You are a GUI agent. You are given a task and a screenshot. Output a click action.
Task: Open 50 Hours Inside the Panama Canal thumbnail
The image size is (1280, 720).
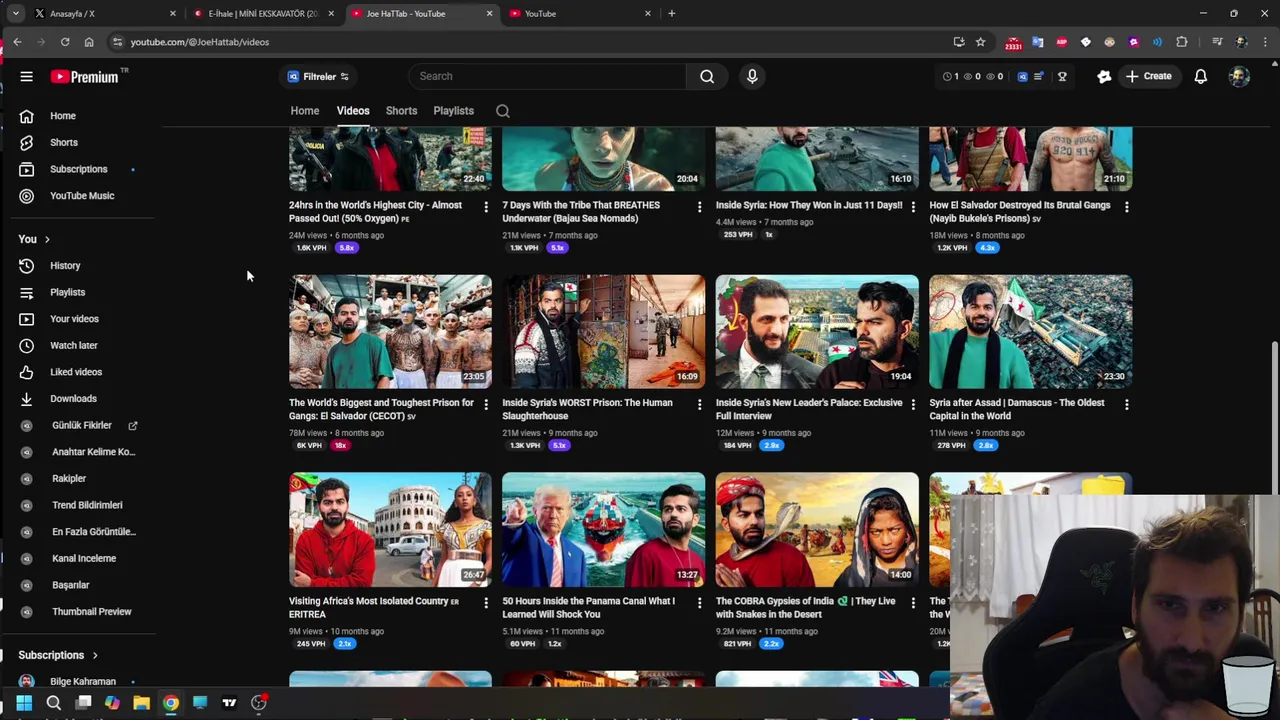click(x=603, y=529)
